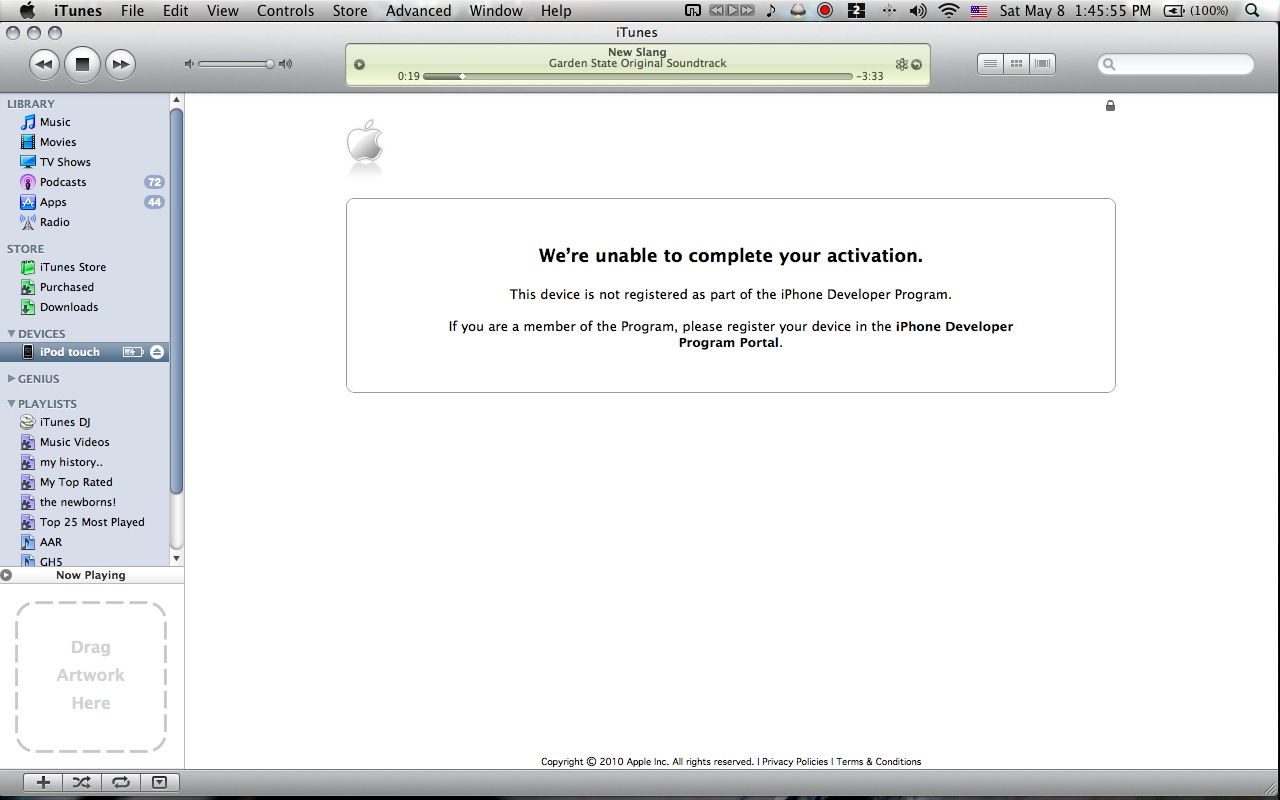Click Now Playing artwork toggle arrow
Screen dimensions: 1280x800
point(6,575)
